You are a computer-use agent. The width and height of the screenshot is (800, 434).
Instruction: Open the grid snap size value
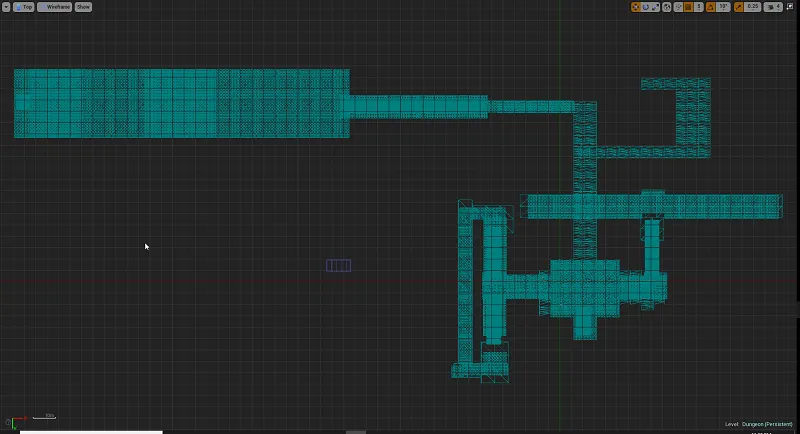point(698,7)
